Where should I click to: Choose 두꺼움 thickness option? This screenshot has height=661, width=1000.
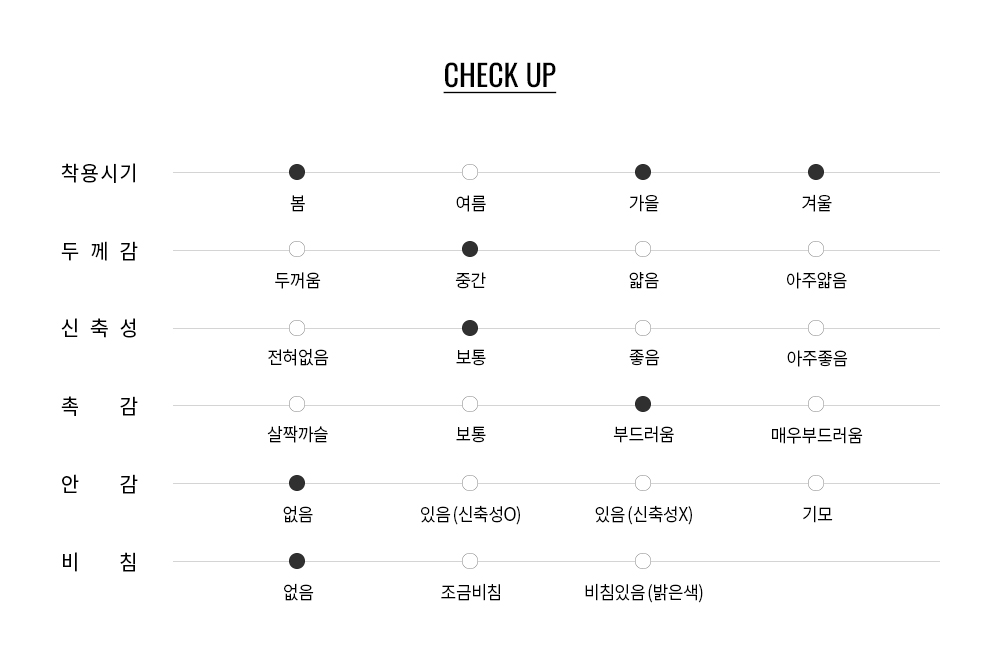pos(297,249)
